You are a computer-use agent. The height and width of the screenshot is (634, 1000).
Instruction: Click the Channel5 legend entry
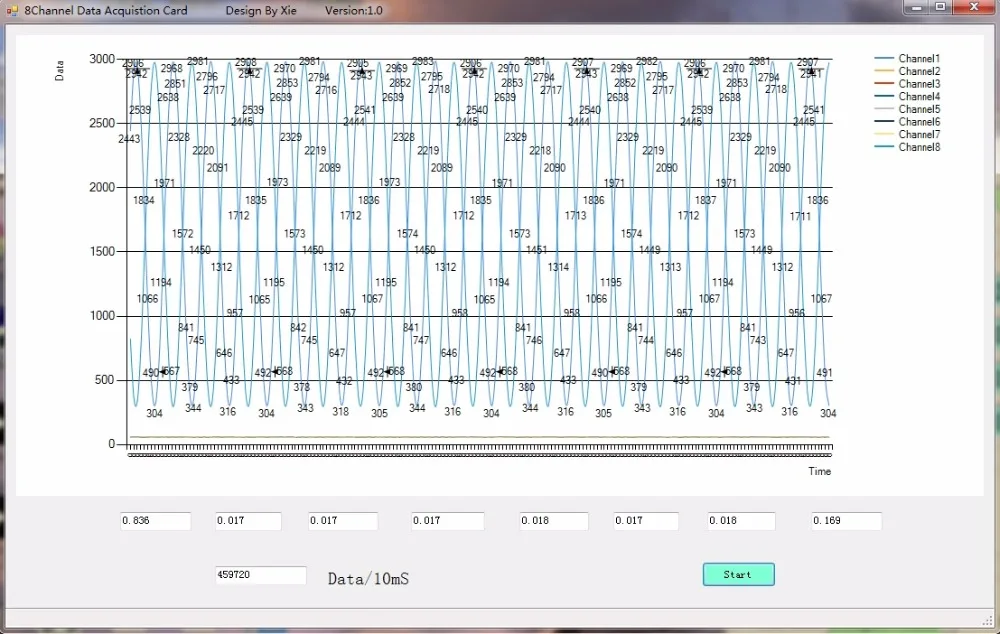[x=907, y=109]
